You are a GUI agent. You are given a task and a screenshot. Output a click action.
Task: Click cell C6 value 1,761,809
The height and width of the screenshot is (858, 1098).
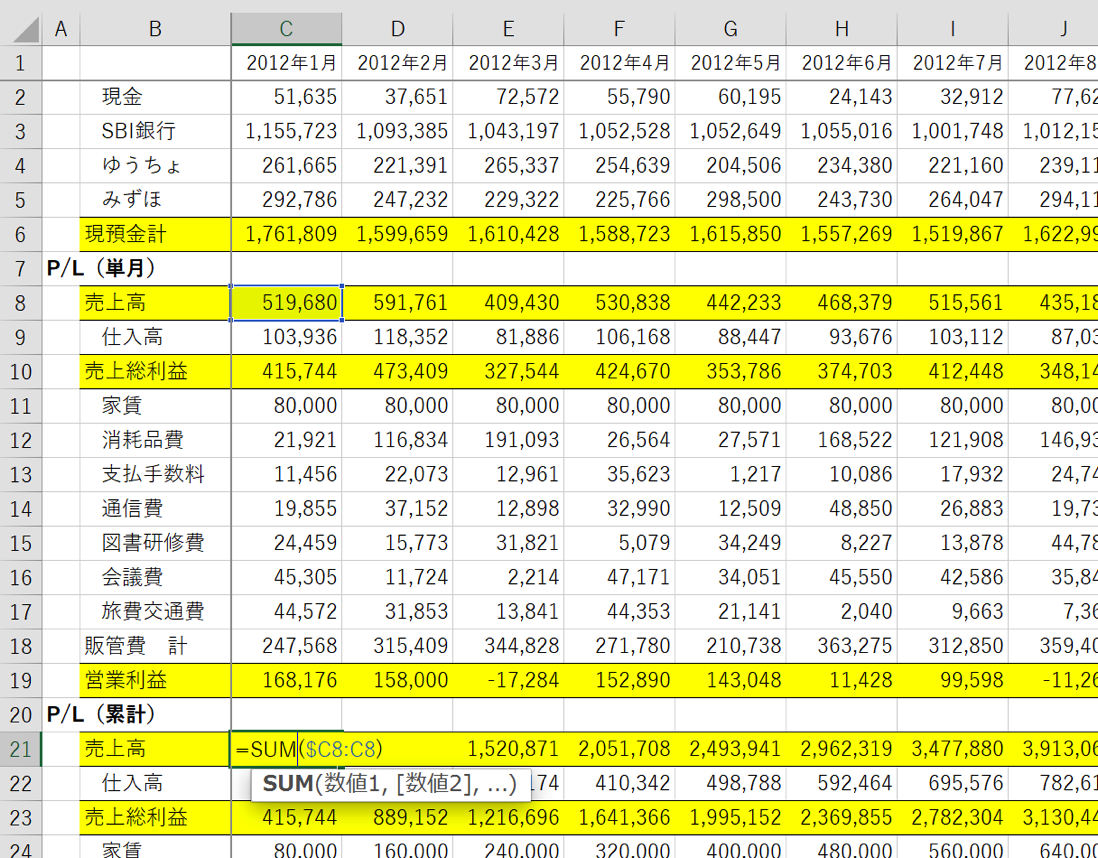[x=286, y=235]
